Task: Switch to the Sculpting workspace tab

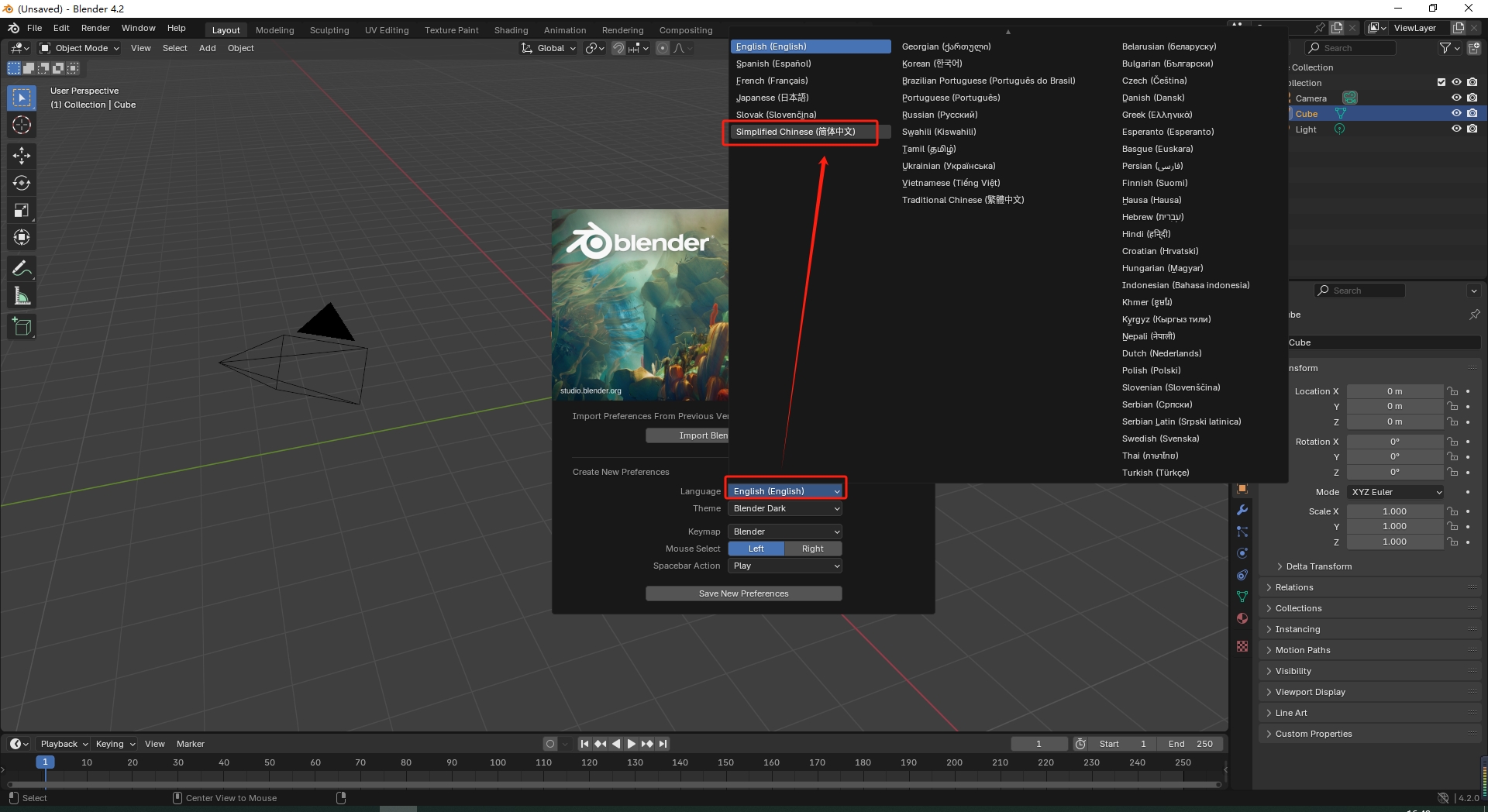Action: pyautogui.click(x=329, y=29)
